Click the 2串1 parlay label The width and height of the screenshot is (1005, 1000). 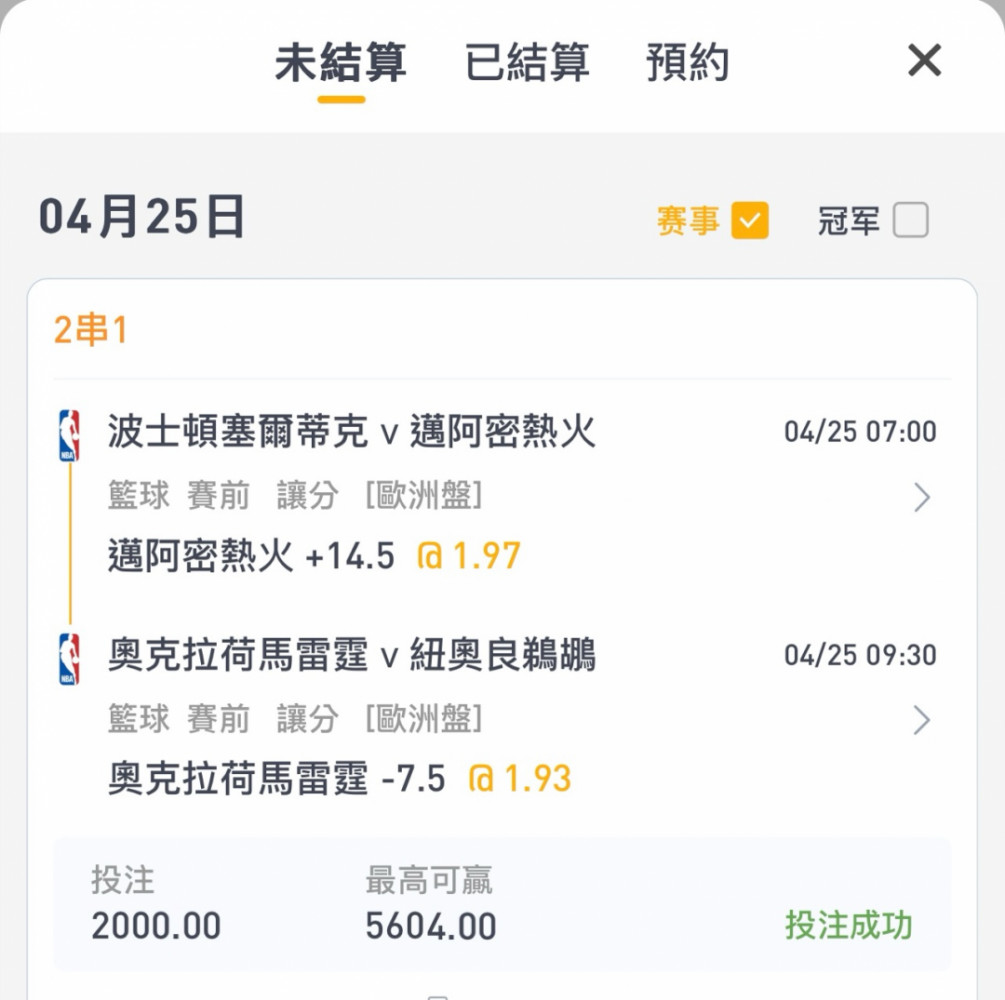pos(91,329)
